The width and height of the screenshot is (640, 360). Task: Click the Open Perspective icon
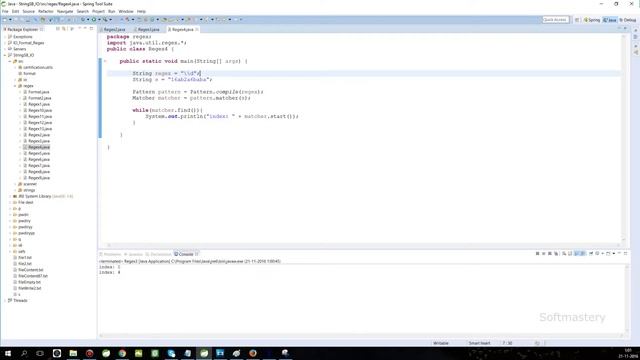tap(577, 20)
